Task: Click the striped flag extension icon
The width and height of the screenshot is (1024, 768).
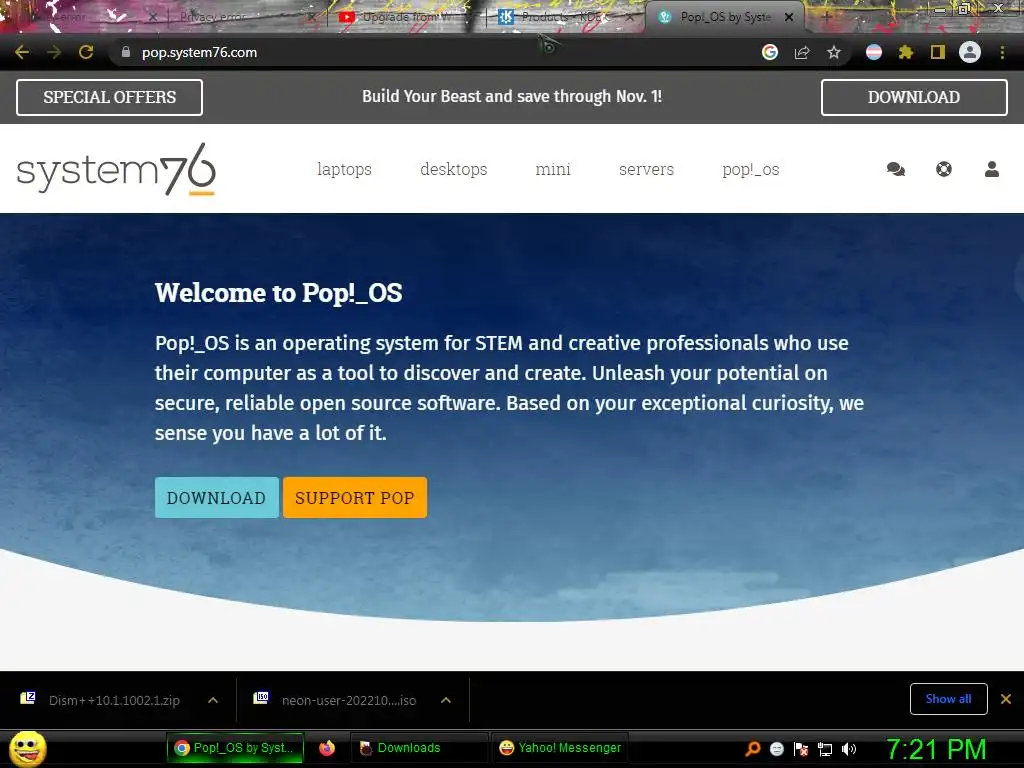Action: click(x=874, y=52)
